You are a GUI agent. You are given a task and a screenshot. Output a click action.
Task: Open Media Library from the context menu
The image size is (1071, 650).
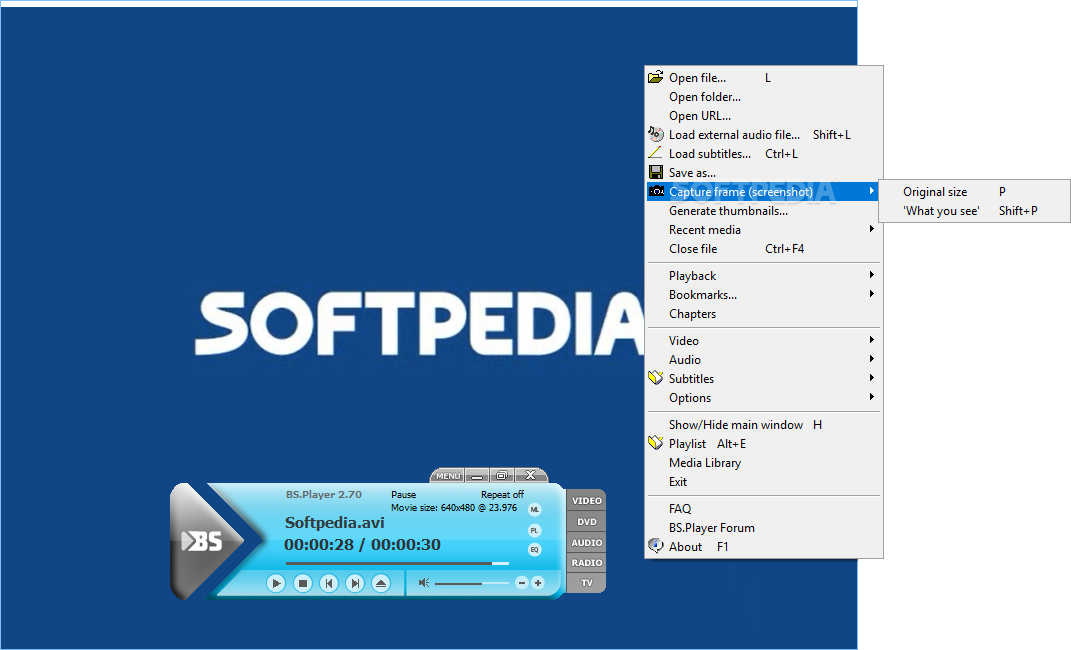pyautogui.click(x=764, y=463)
